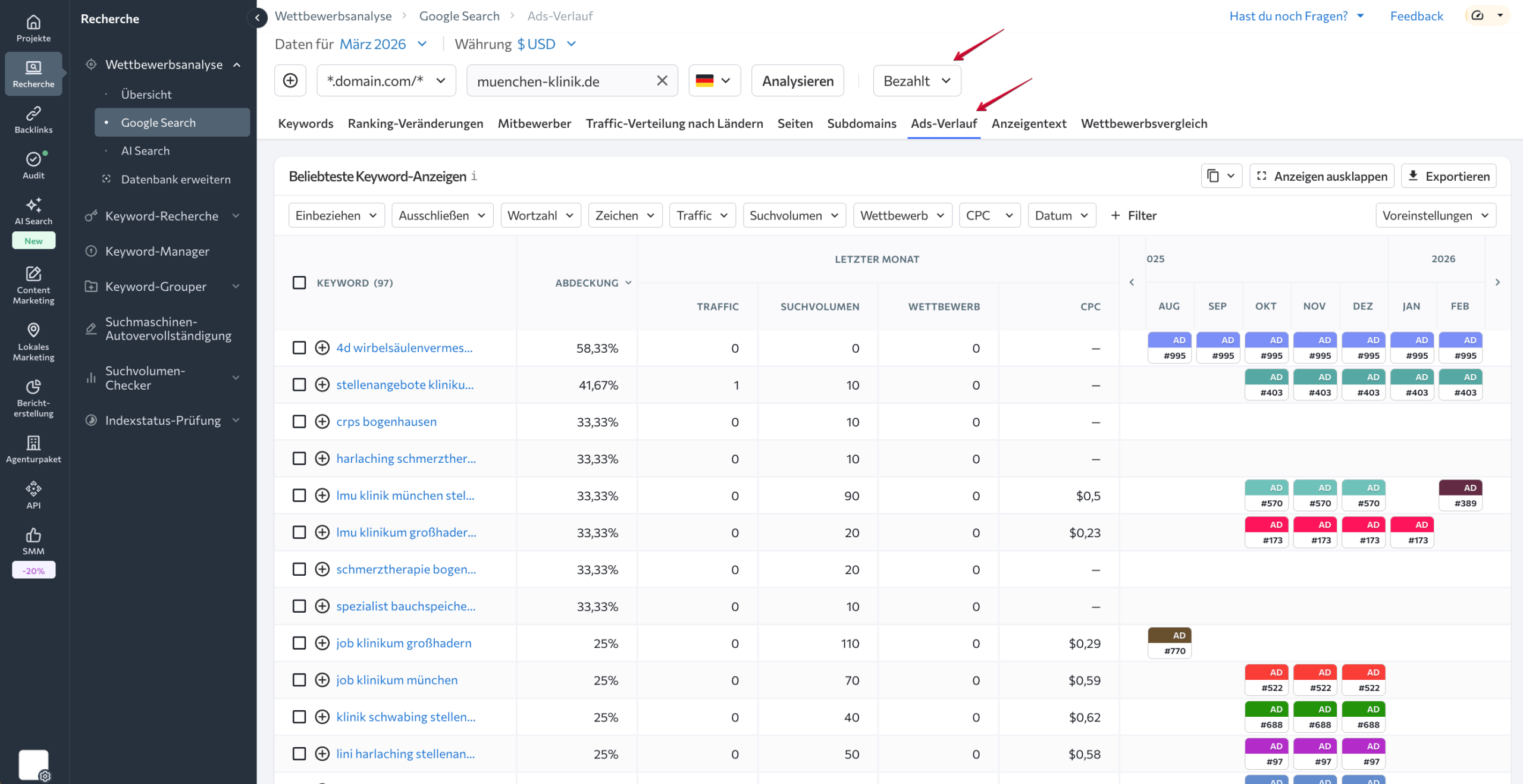
Task: Select the checkbox next to 'job klinikum münchen'
Action: pos(299,680)
